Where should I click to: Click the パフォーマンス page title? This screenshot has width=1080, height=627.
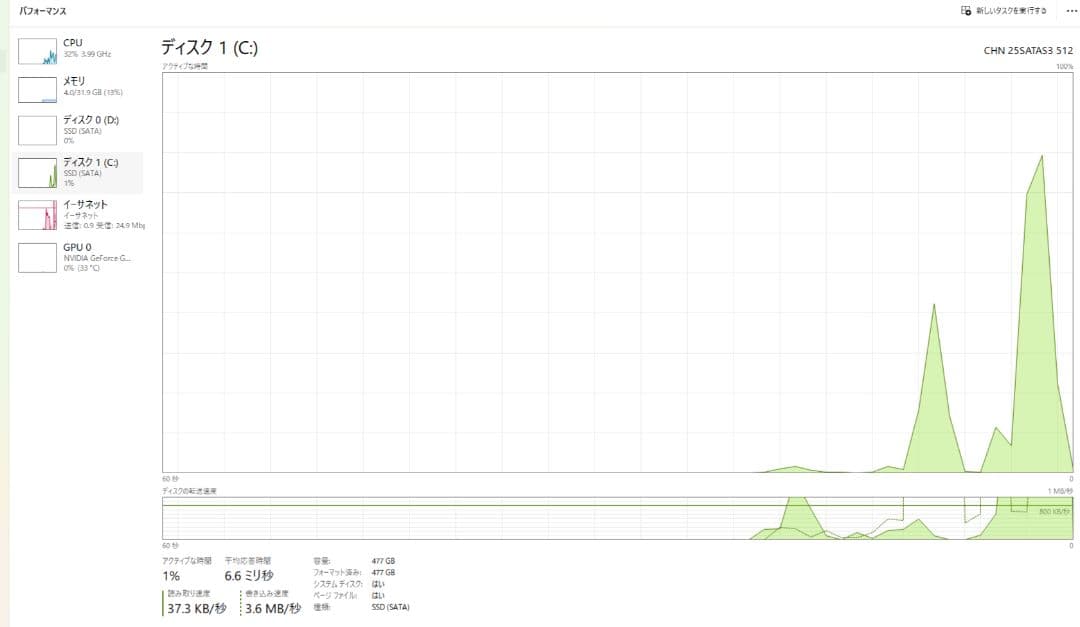[43, 10]
